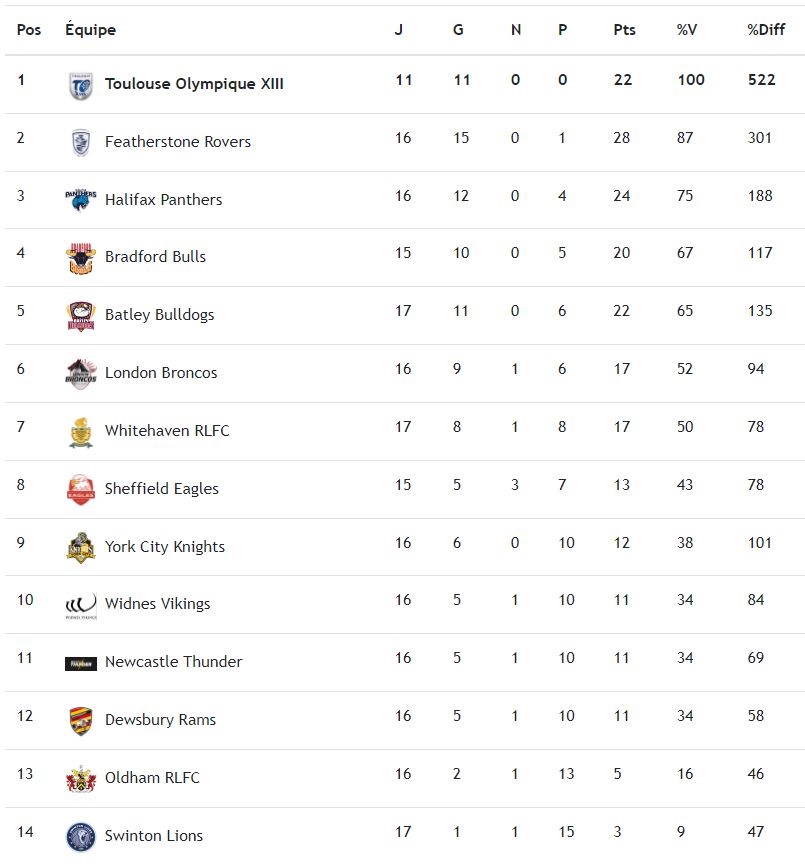This screenshot has height=864, width=805.
Task: Click the Newcastle Thunder logo
Action: point(81,663)
